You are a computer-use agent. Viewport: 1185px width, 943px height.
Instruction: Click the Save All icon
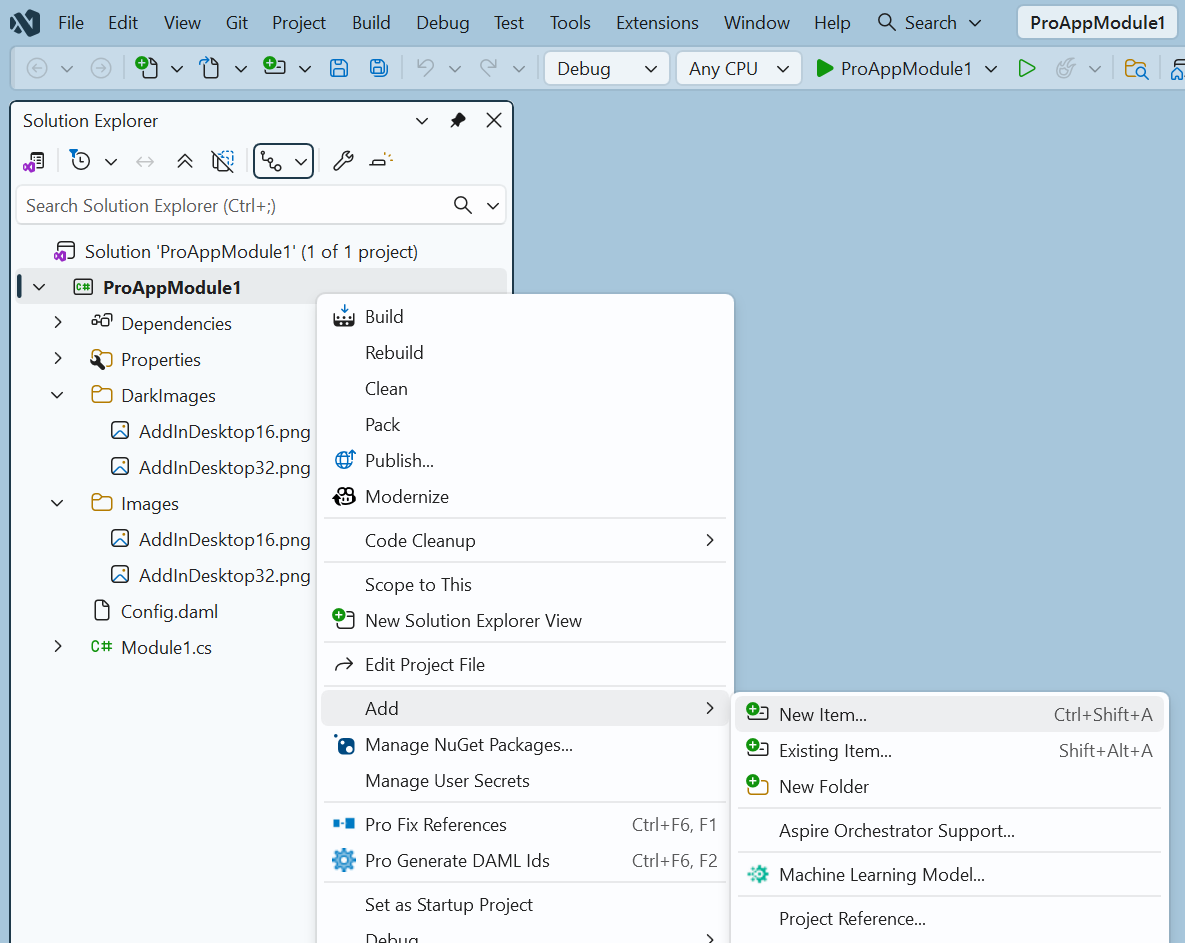click(379, 68)
